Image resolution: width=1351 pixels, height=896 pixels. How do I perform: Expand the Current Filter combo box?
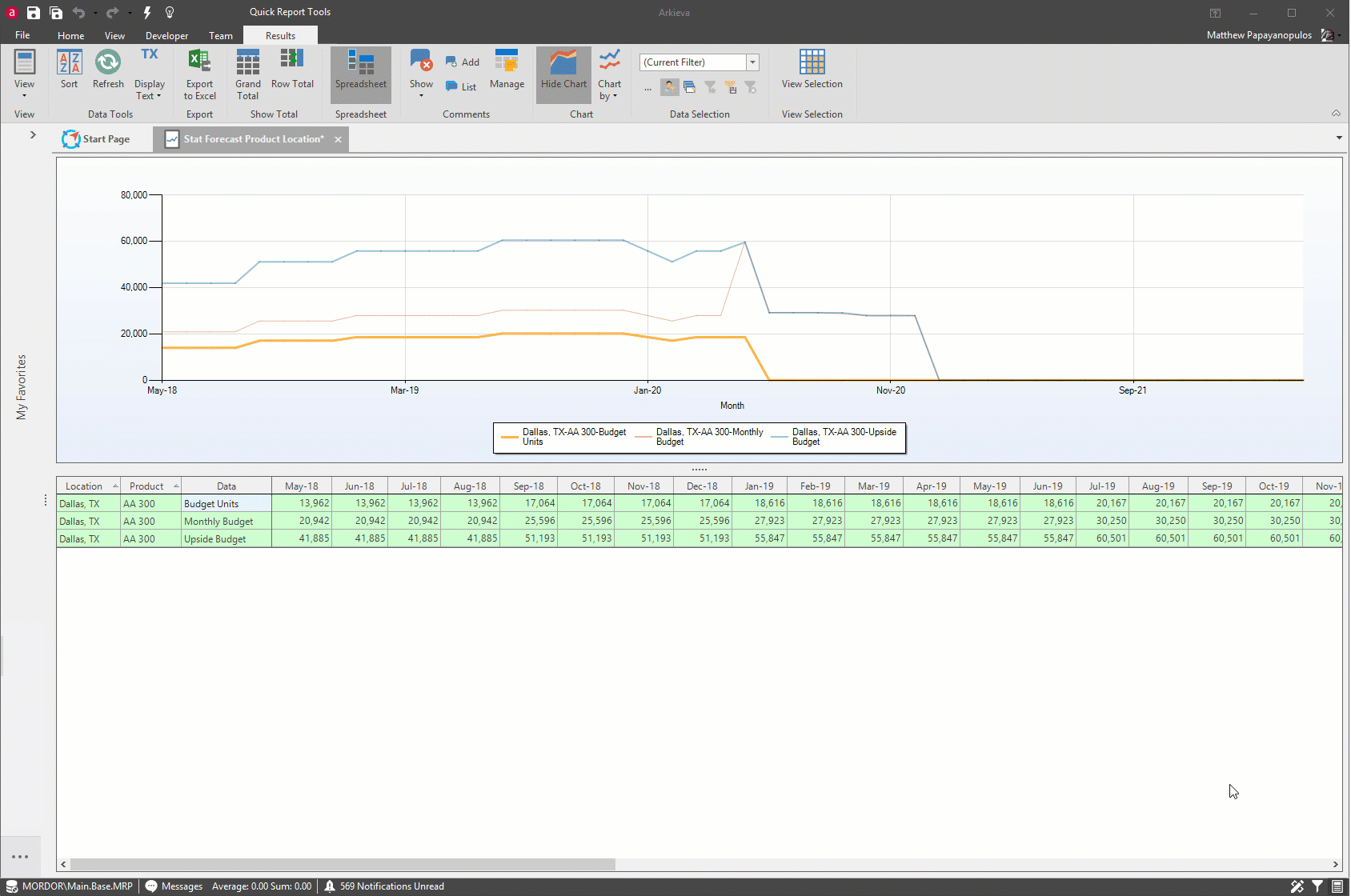coord(752,62)
